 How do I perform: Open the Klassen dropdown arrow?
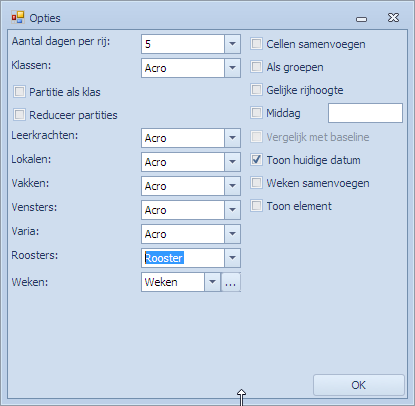point(232,68)
